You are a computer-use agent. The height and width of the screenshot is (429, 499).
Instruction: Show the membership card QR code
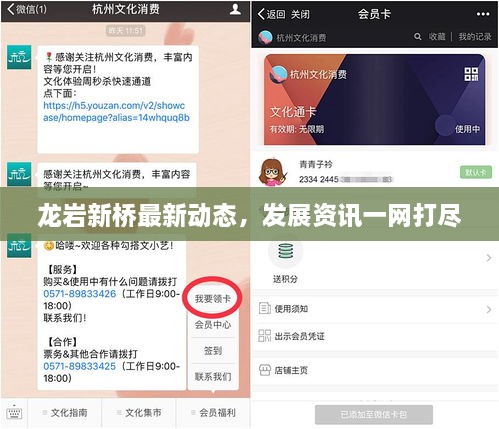(471, 74)
